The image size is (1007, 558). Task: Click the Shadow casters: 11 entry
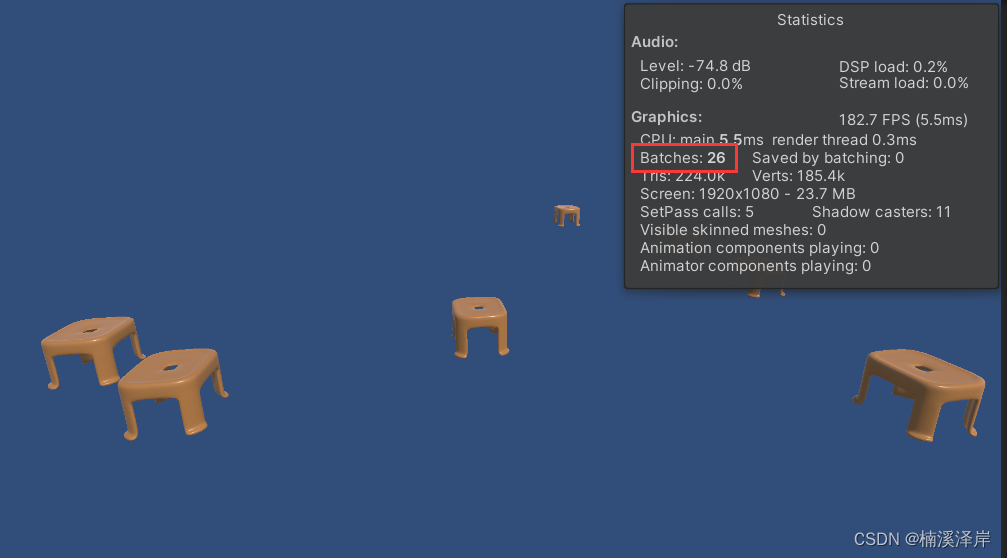(x=881, y=212)
